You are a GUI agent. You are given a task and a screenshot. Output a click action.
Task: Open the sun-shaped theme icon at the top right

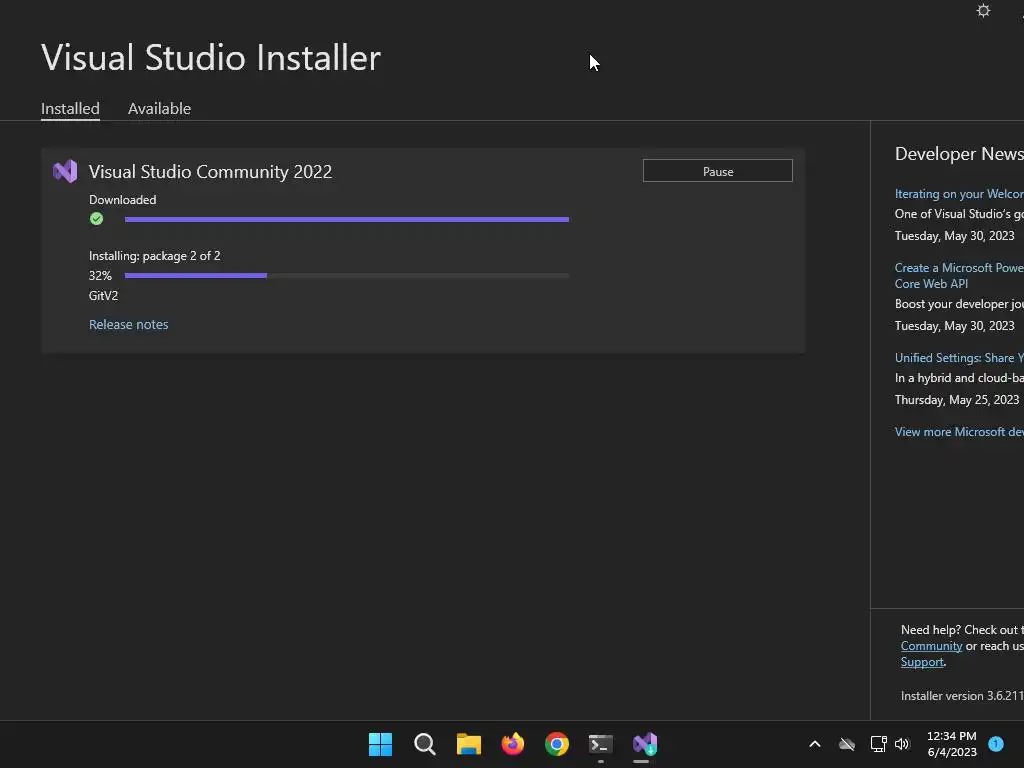[983, 10]
